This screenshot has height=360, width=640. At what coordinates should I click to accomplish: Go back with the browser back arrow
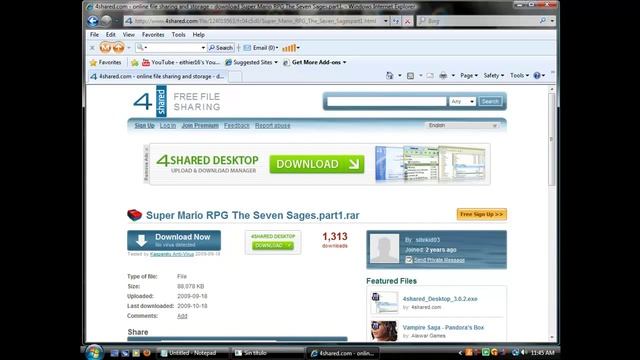tap(93, 21)
